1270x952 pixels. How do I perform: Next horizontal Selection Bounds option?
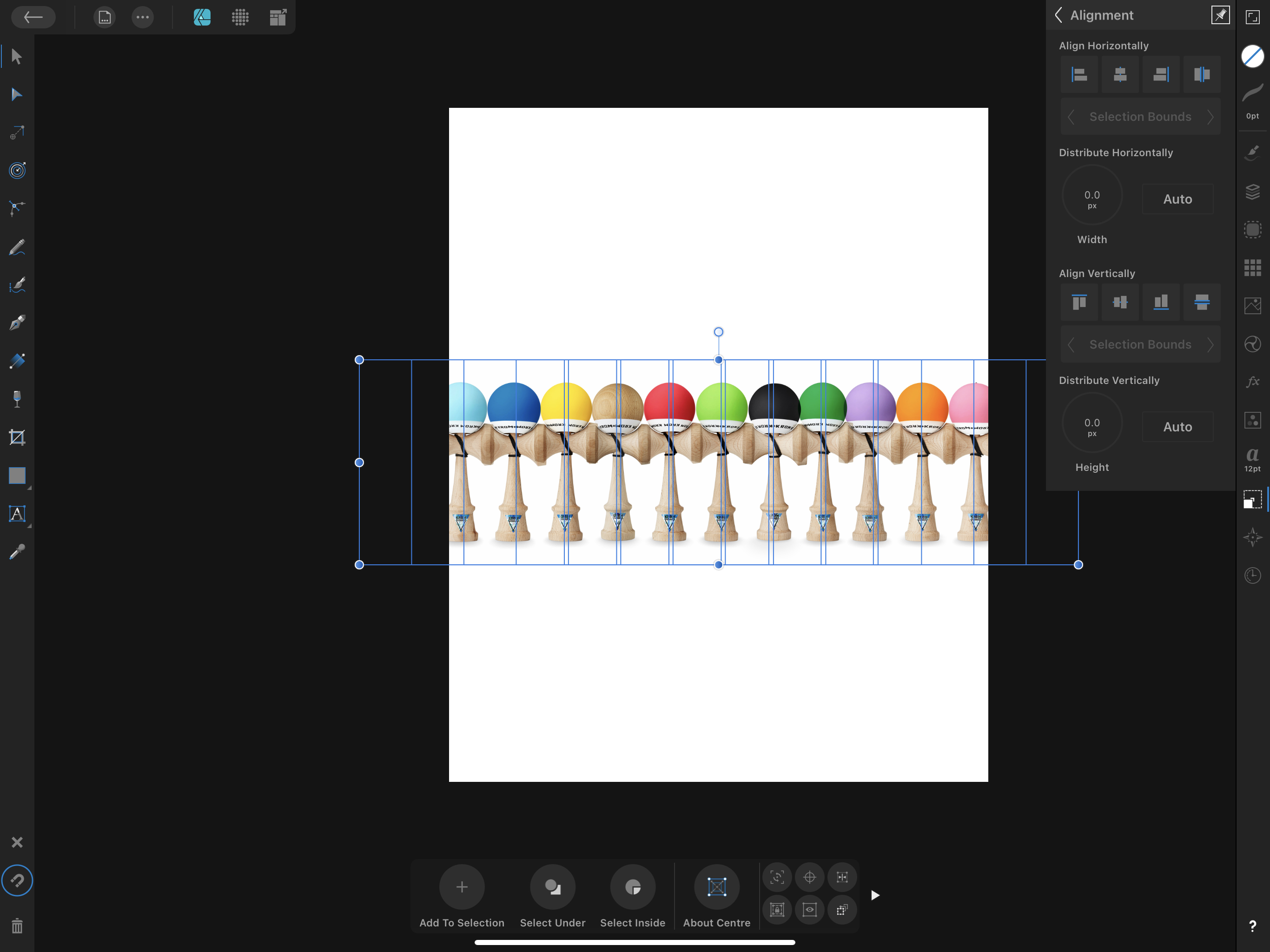pyautogui.click(x=1210, y=117)
